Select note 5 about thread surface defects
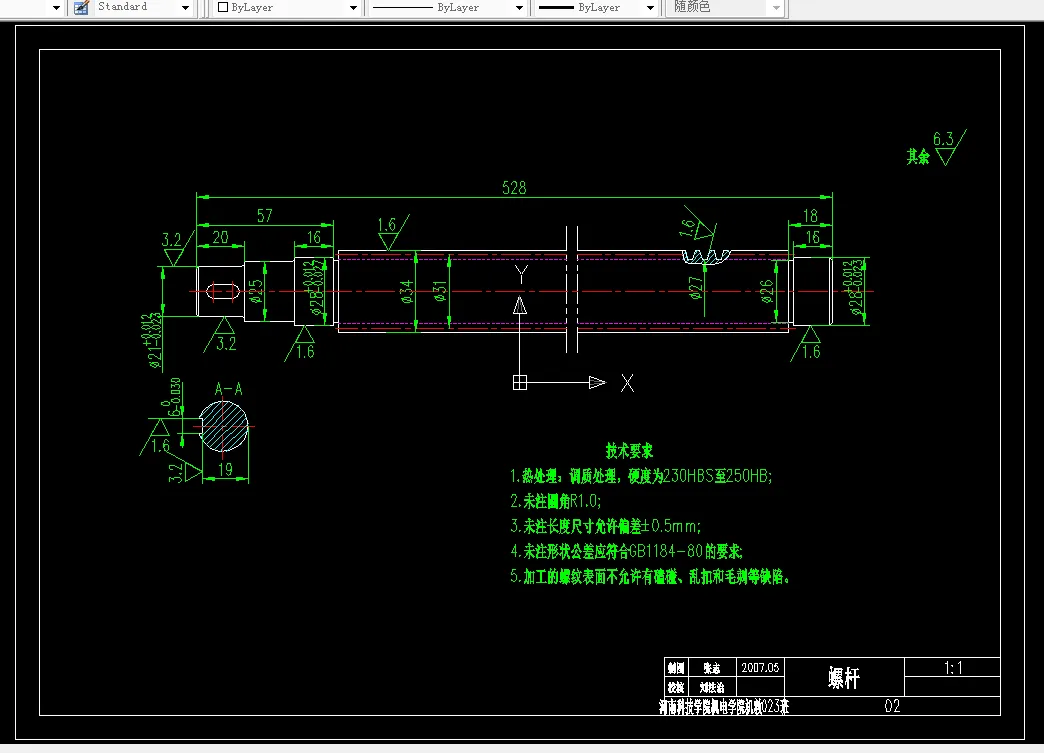The height and width of the screenshot is (753, 1044). coord(650,577)
